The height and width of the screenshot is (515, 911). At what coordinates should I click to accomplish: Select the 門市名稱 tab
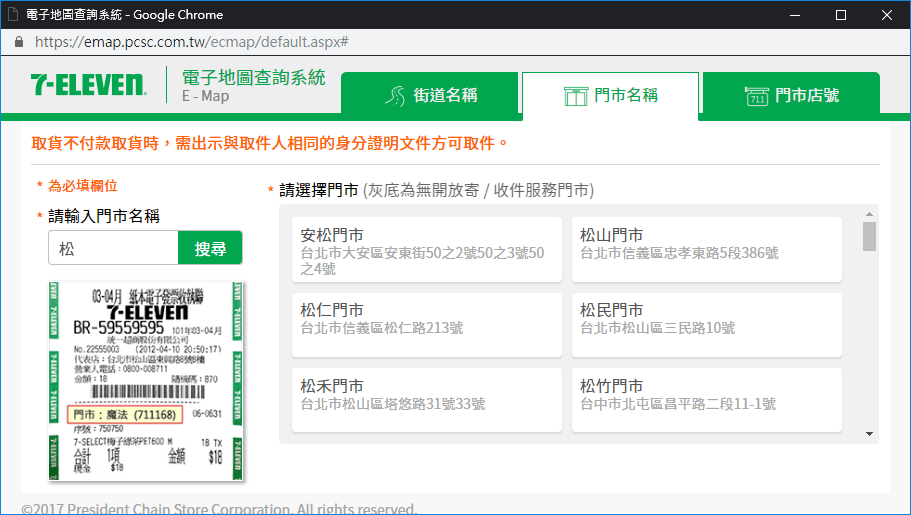click(x=610, y=94)
